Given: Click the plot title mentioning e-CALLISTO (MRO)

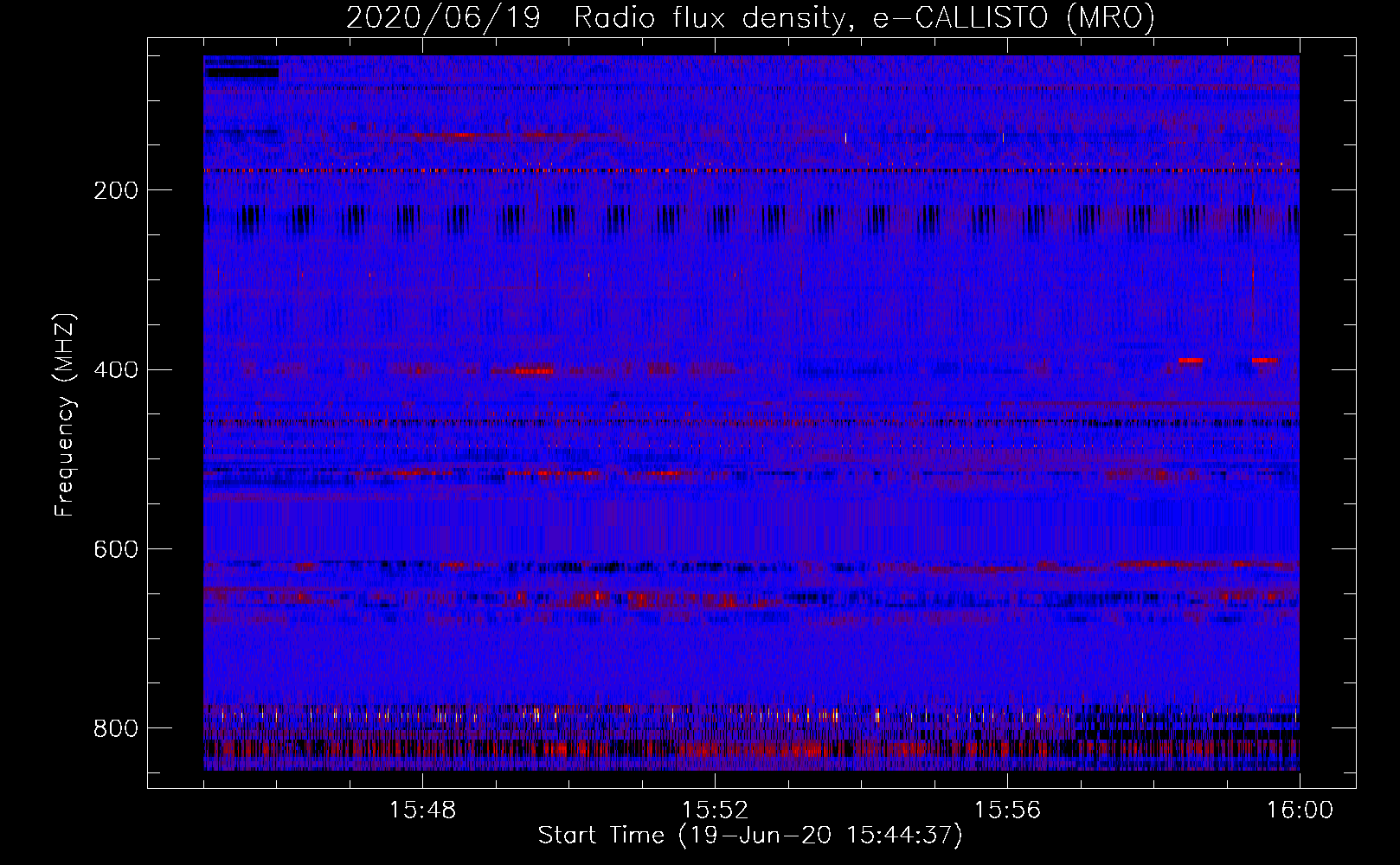Looking at the screenshot, I should [750, 17].
